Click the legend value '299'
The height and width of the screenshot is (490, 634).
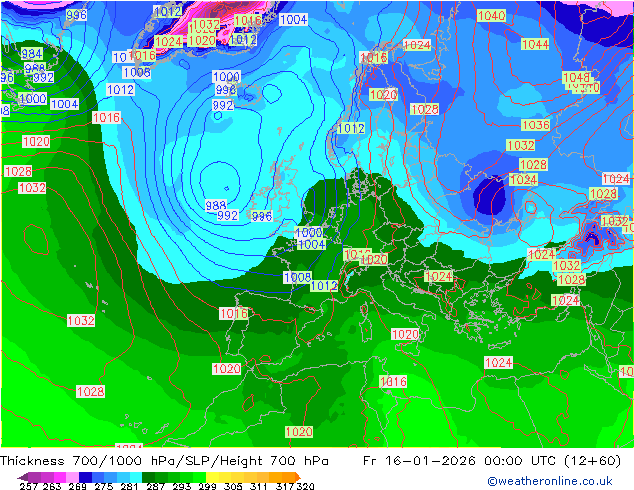[207, 486]
